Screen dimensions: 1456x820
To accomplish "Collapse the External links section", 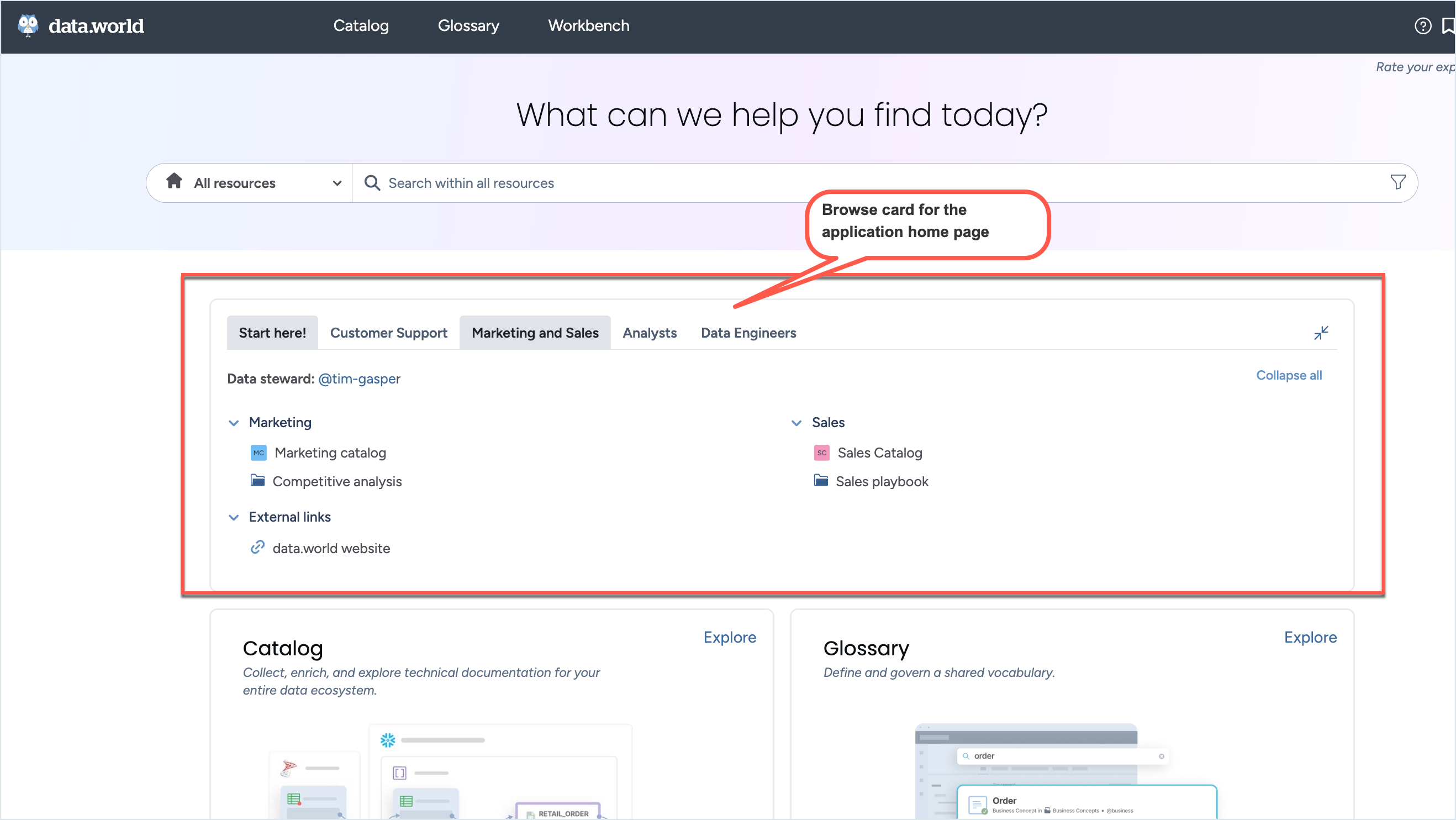I will [x=234, y=517].
